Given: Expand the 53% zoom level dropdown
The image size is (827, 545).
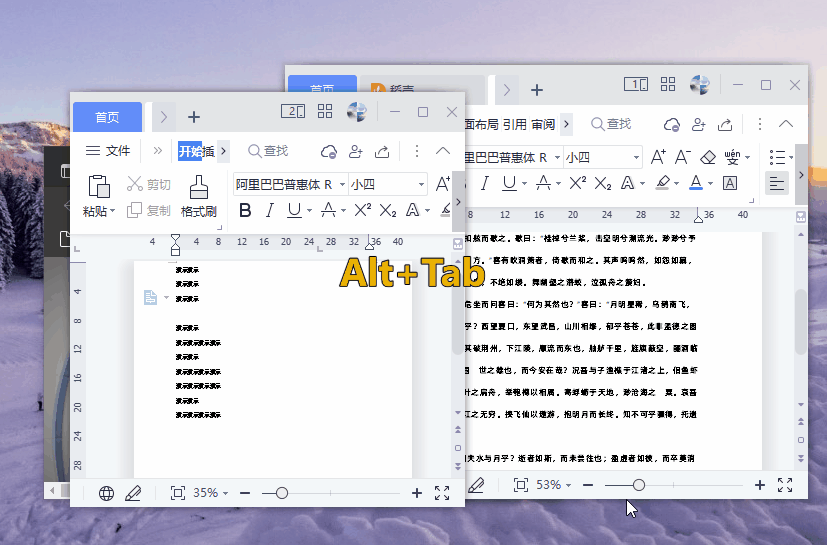Looking at the screenshot, I should pyautogui.click(x=571, y=485).
